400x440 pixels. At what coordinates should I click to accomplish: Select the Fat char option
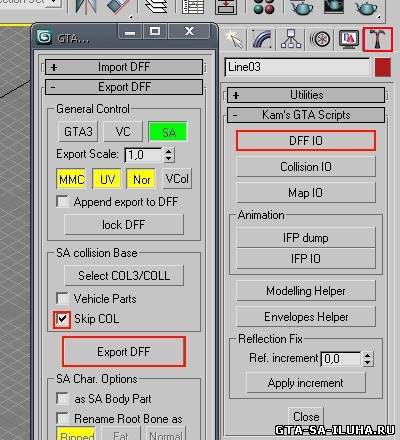pos(121,433)
